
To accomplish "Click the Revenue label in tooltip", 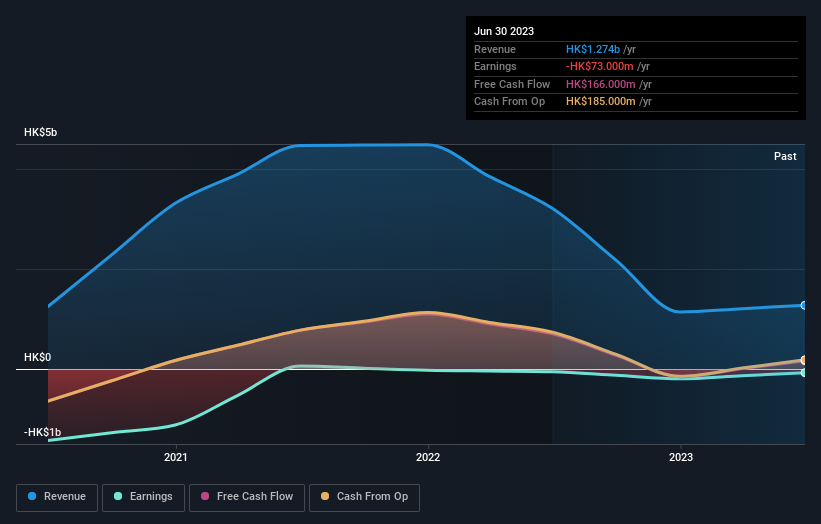I will point(495,49).
